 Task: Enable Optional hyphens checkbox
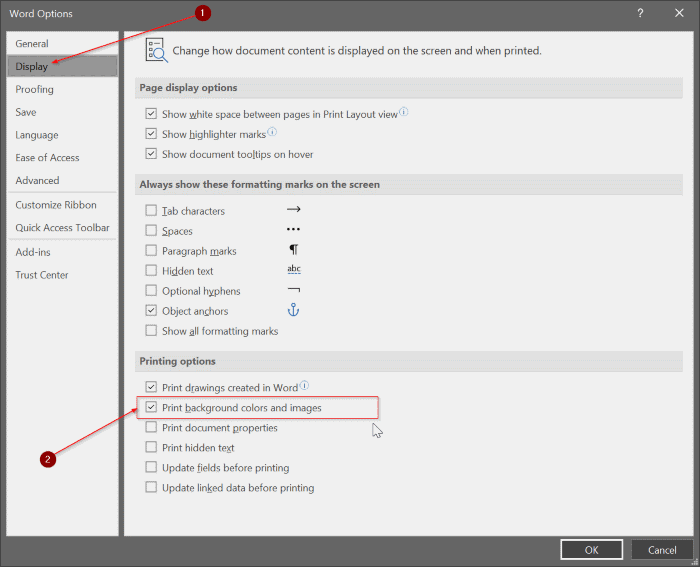coord(151,291)
